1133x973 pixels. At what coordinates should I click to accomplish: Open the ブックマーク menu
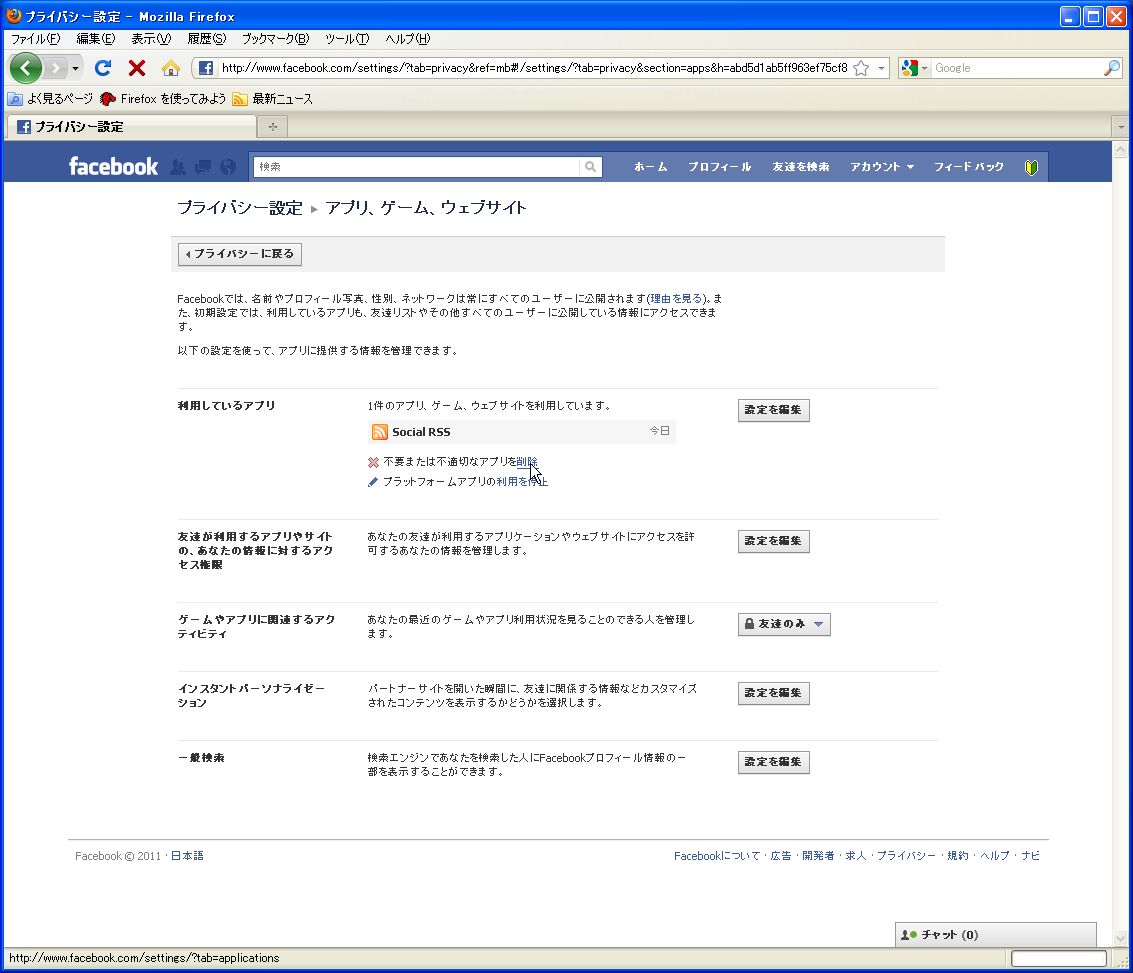point(275,39)
